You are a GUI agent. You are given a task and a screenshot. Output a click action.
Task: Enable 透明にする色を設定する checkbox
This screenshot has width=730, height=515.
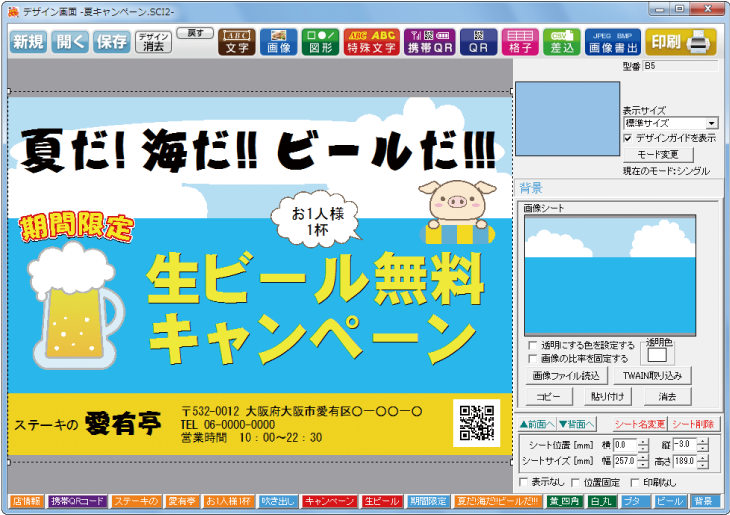pos(532,345)
